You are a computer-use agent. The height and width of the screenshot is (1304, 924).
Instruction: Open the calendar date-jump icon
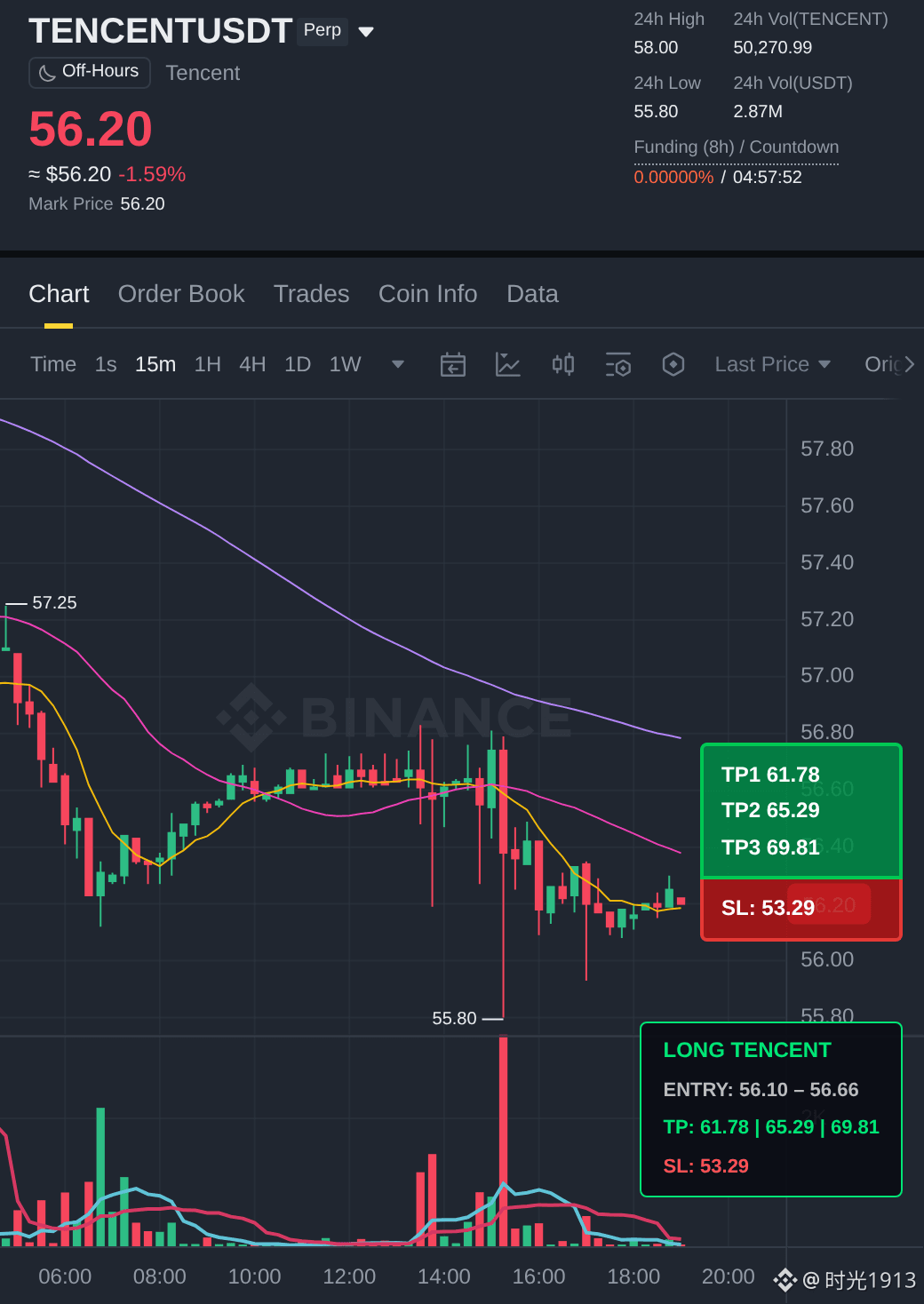pos(453,364)
